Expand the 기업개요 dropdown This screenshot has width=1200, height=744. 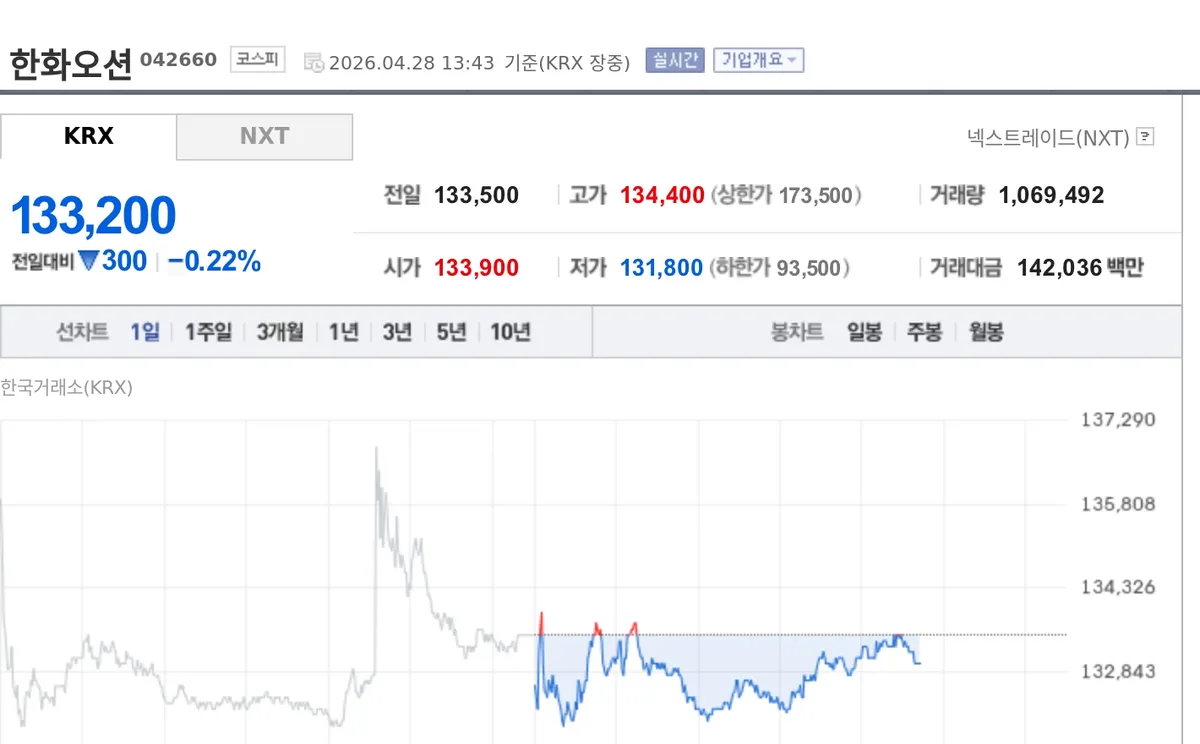[x=758, y=60]
